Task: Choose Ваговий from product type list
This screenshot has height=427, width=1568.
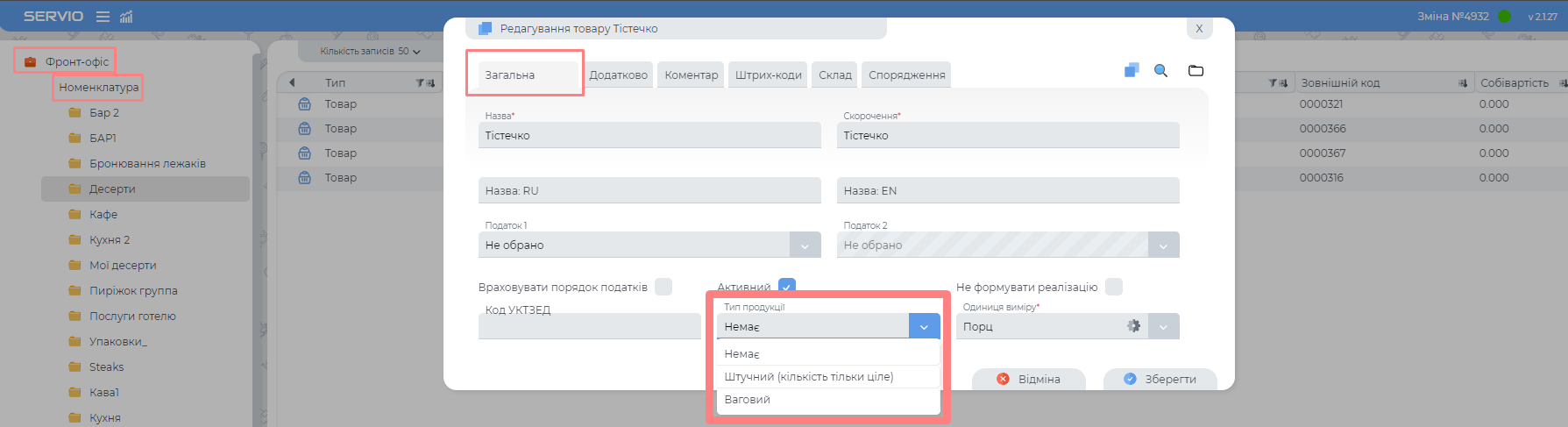Action: pos(748,400)
